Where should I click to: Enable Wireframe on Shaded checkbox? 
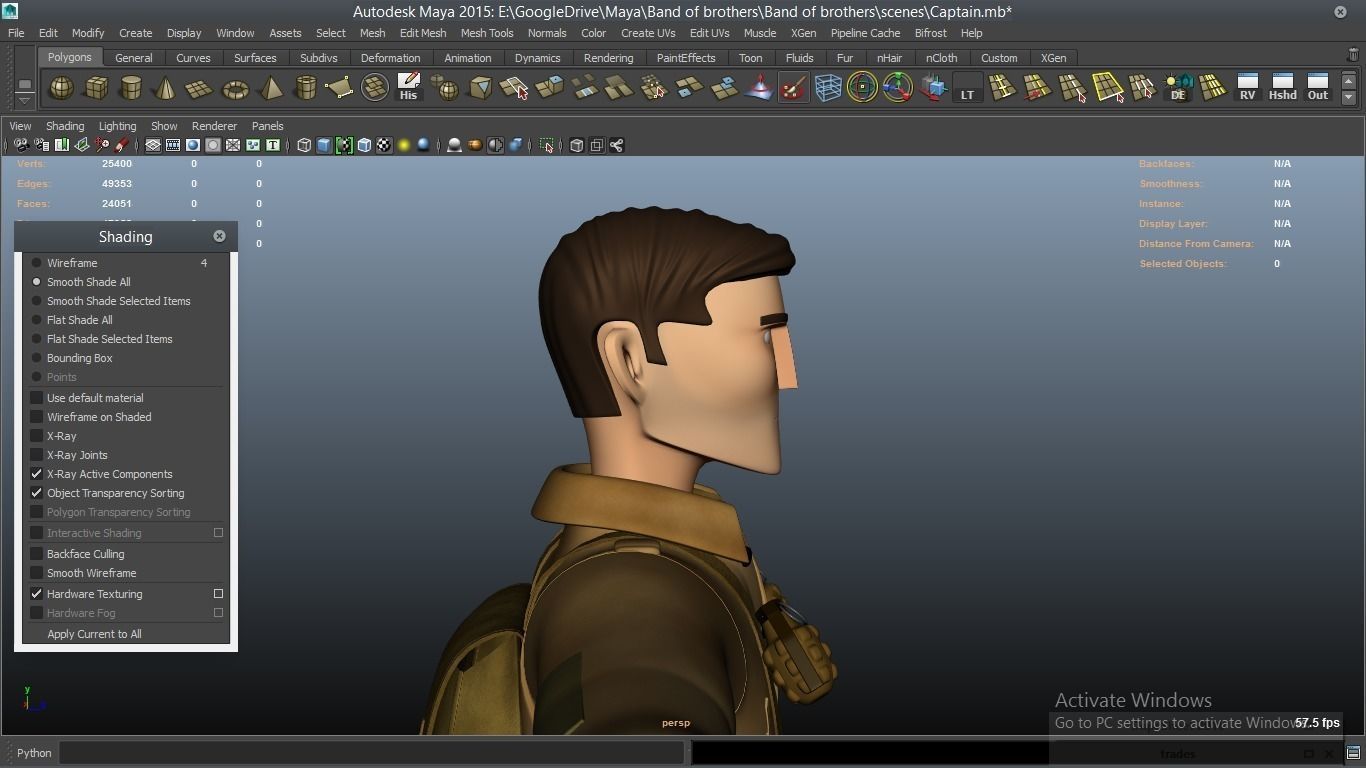[37, 417]
